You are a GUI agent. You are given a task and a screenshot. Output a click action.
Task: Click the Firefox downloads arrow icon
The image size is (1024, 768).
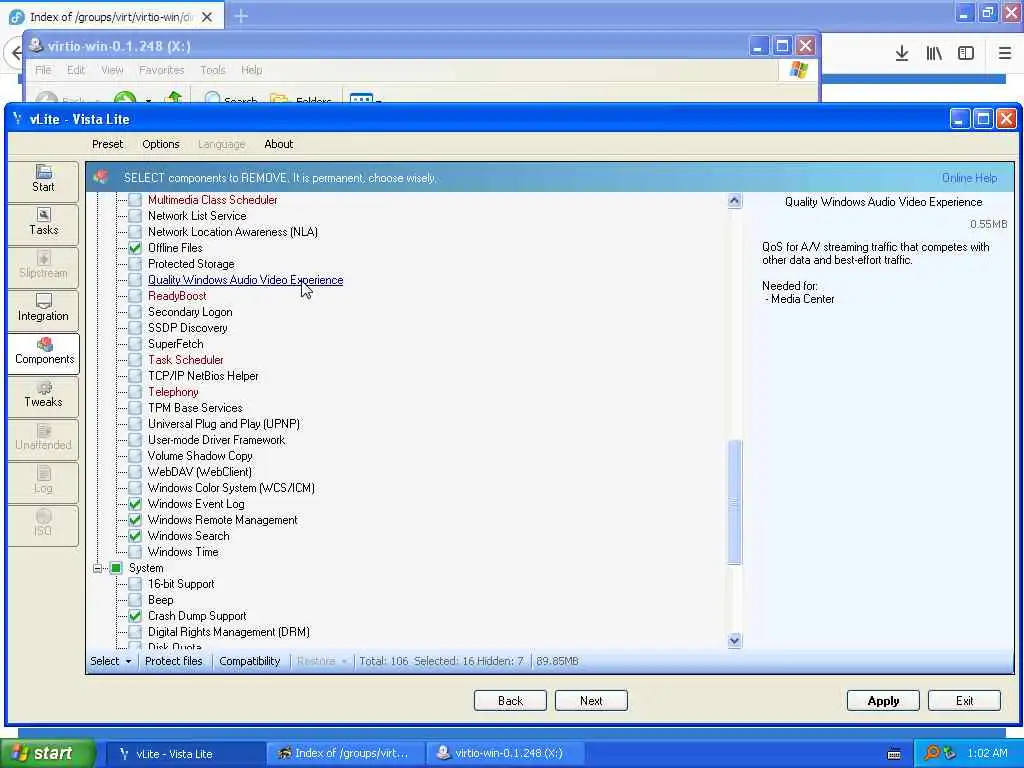tap(901, 53)
